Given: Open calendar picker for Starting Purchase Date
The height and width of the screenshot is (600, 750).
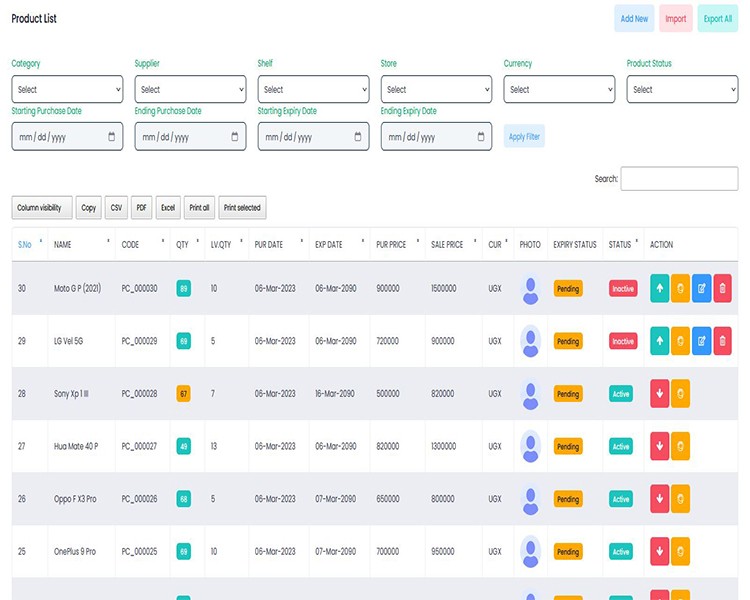Looking at the screenshot, I should 111,137.
